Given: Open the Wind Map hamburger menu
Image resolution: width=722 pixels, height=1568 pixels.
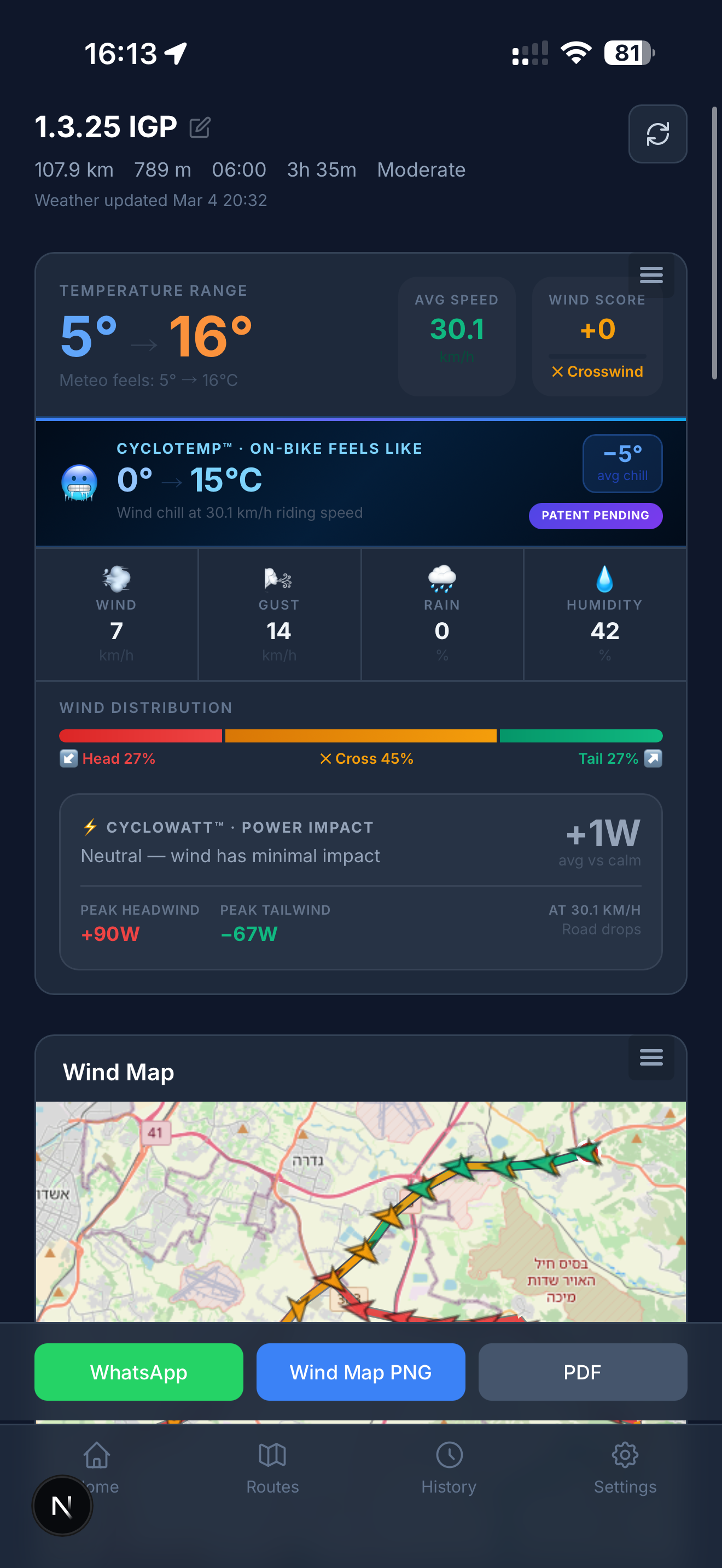Looking at the screenshot, I should click(651, 1058).
